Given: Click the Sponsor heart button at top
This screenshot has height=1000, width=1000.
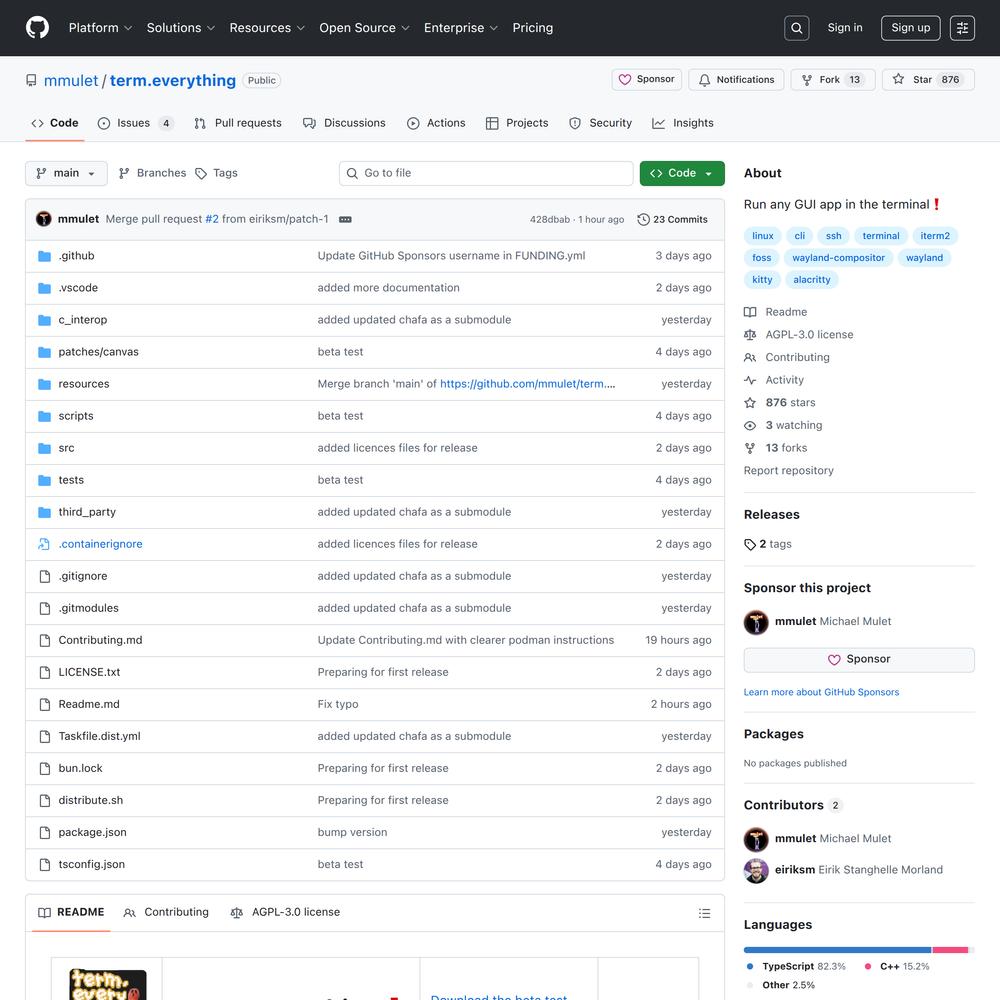Looking at the screenshot, I should click(x=646, y=80).
